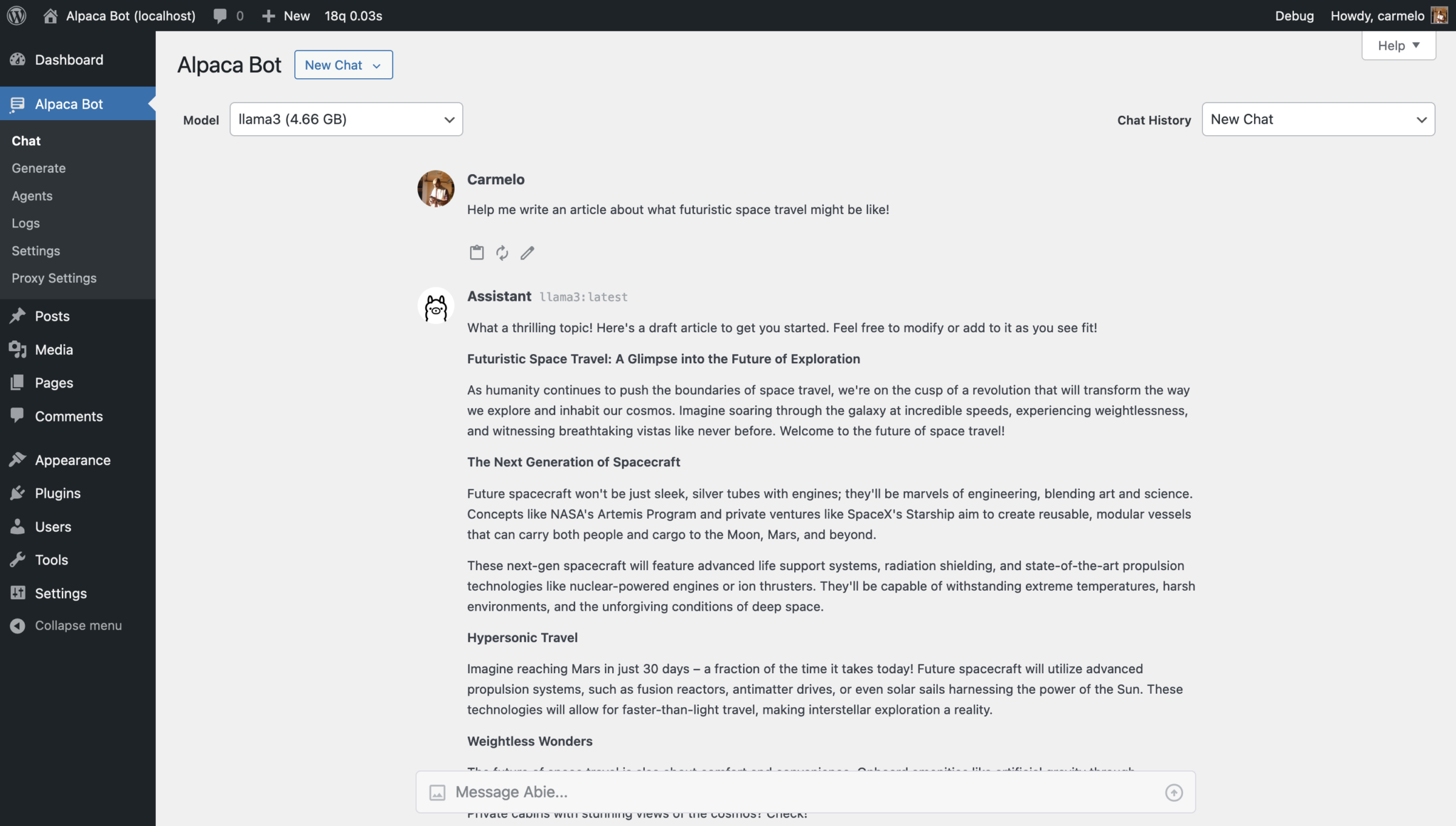Screen dimensions: 1456x826
Task: Copy Carmelo's message with clipboard icon
Action: point(476,252)
